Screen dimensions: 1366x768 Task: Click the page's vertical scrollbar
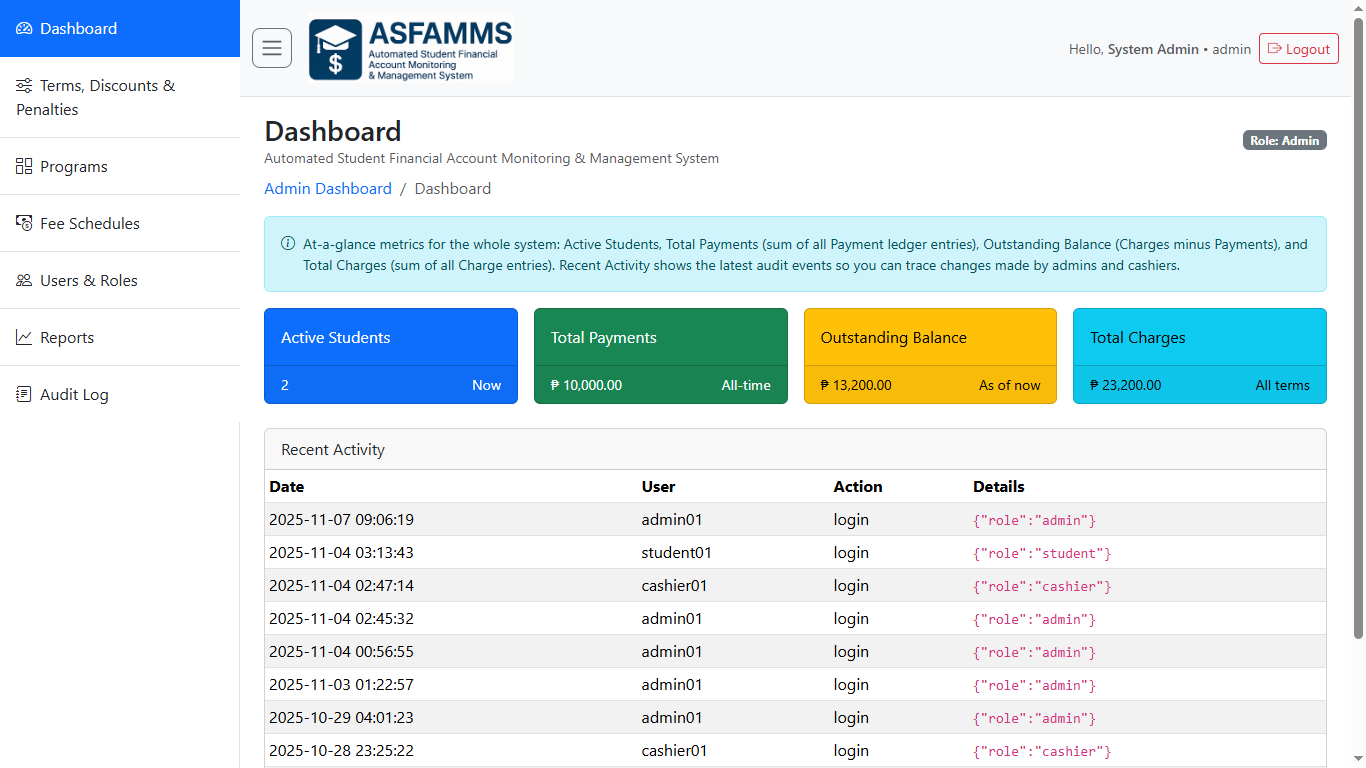click(1358, 330)
